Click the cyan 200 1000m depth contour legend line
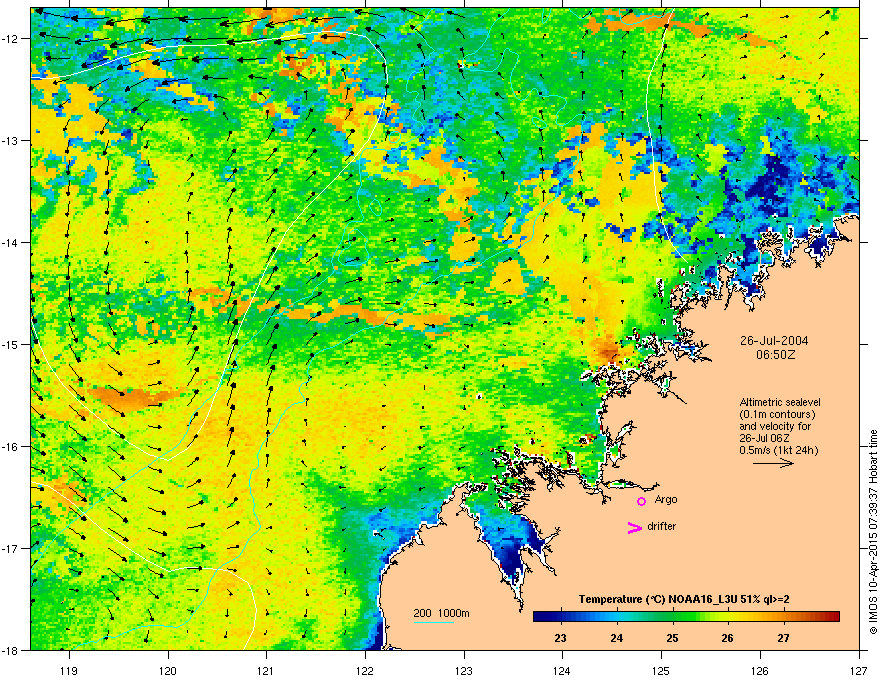This screenshot has width=880, height=680. click(x=433, y=622)
